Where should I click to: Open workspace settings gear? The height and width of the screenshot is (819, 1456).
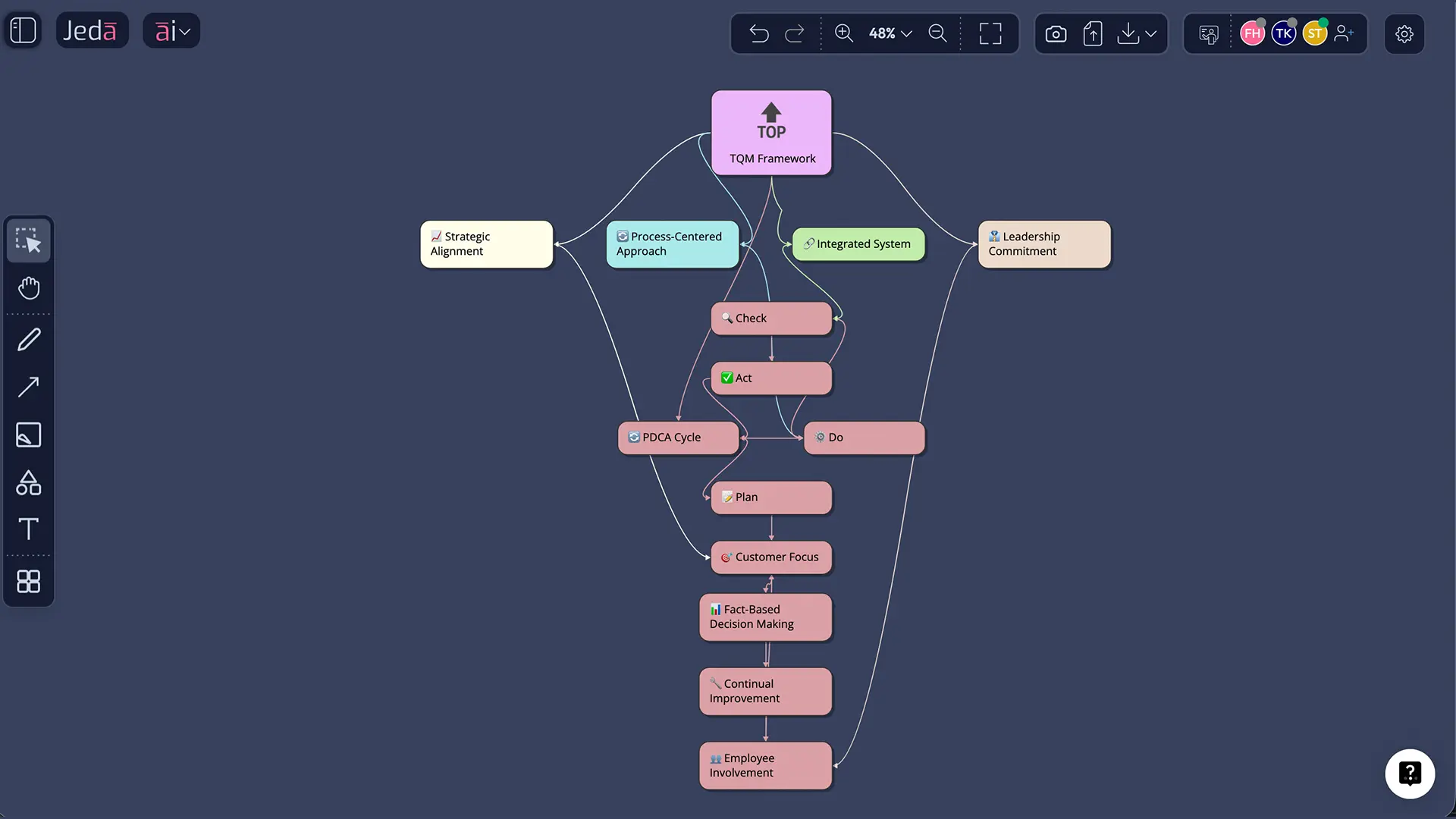(1404, 34)
